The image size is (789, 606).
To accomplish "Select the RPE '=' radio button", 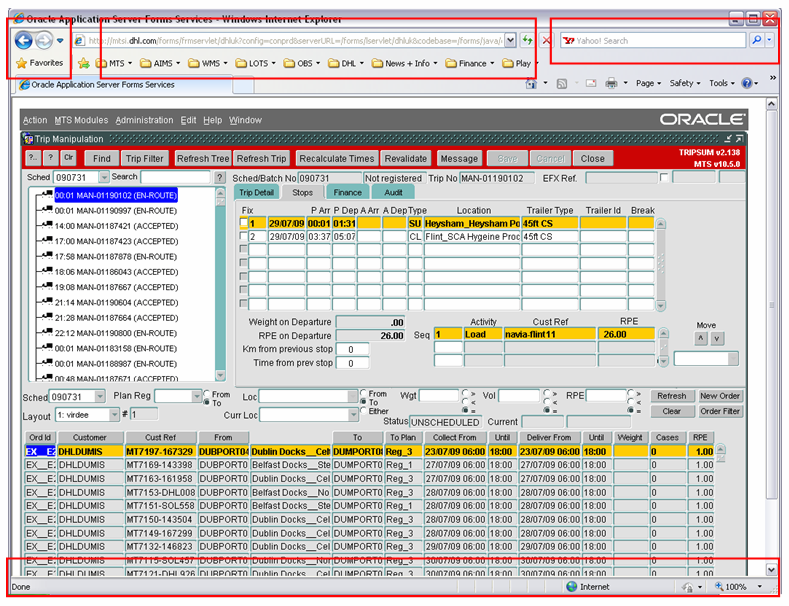I will (630, 411).
